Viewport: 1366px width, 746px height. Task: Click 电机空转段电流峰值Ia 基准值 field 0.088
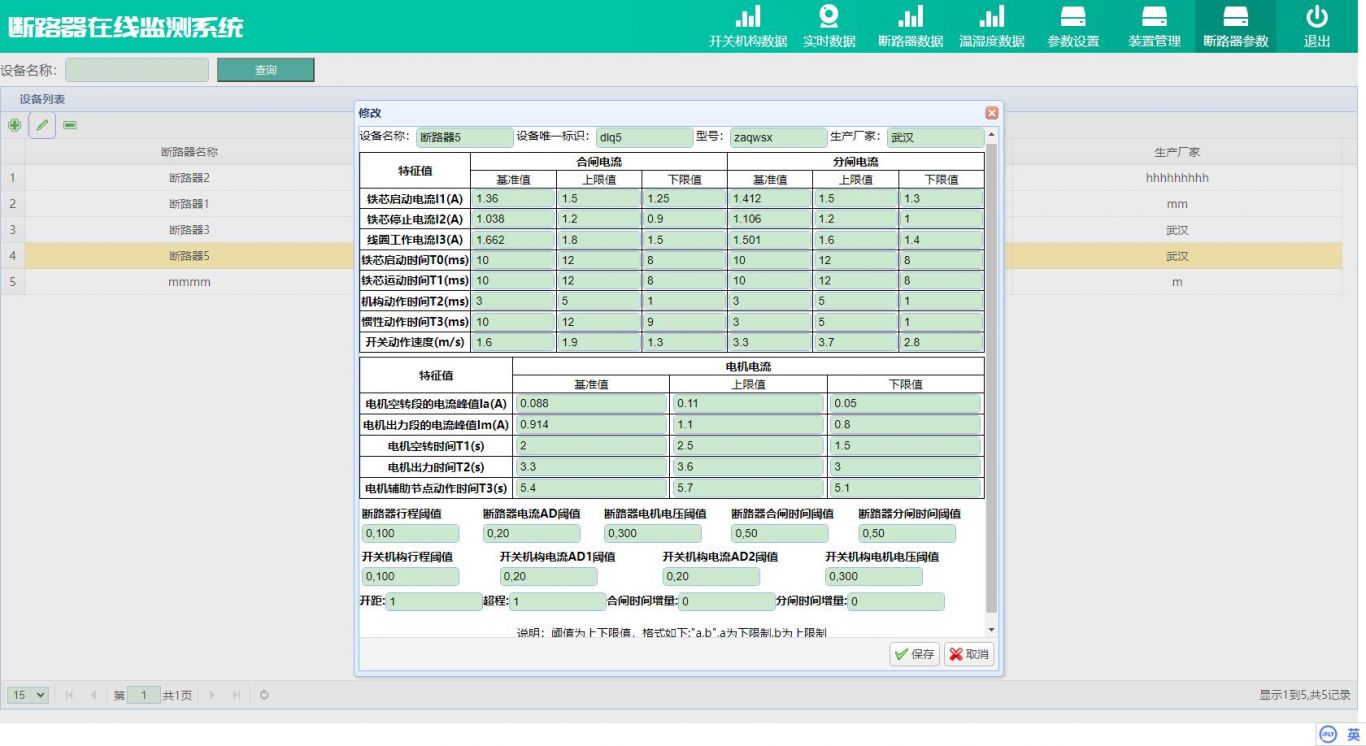click(x=591, y=403)
